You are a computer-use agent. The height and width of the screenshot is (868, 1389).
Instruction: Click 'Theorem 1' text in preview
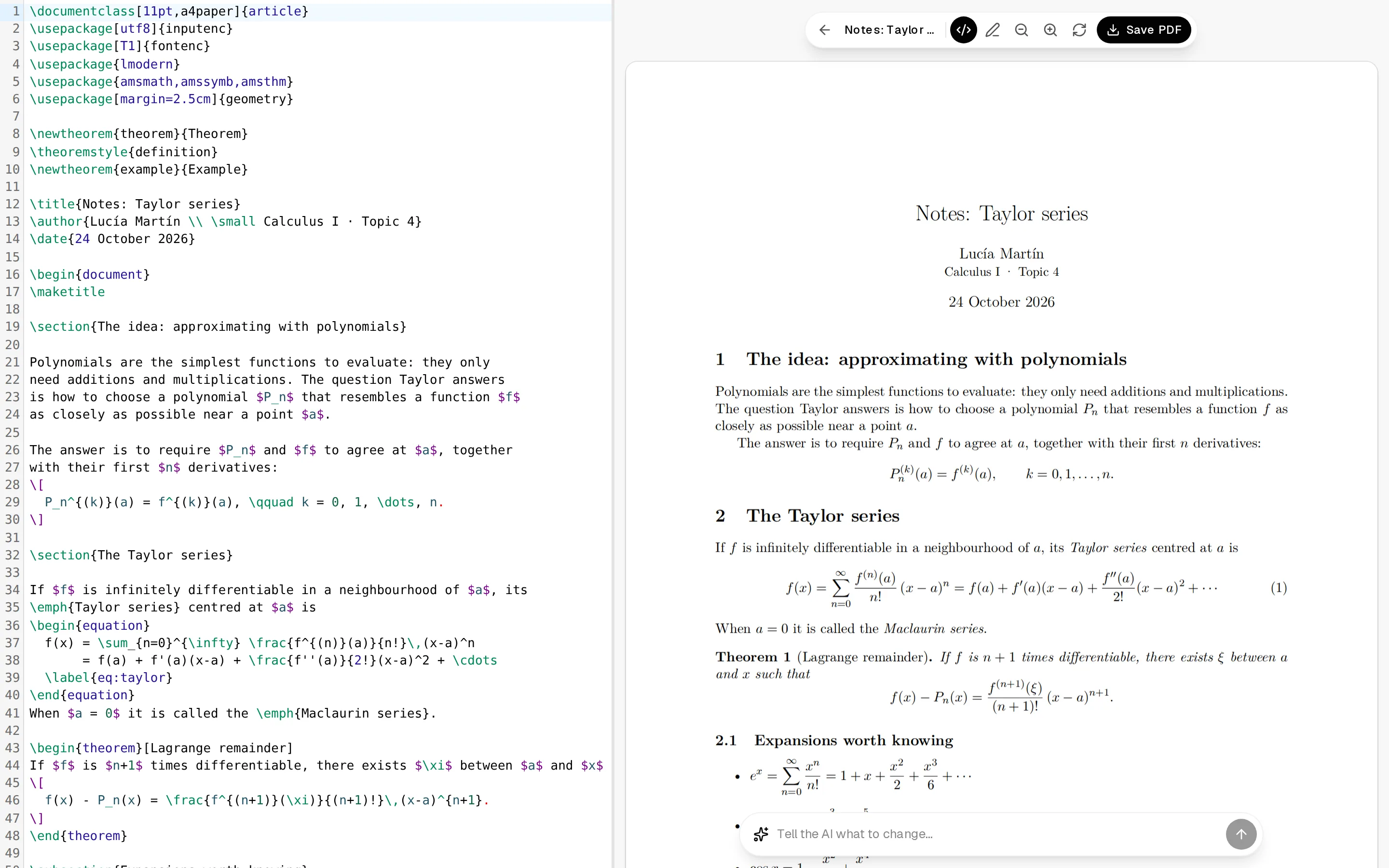coord(752,657)
